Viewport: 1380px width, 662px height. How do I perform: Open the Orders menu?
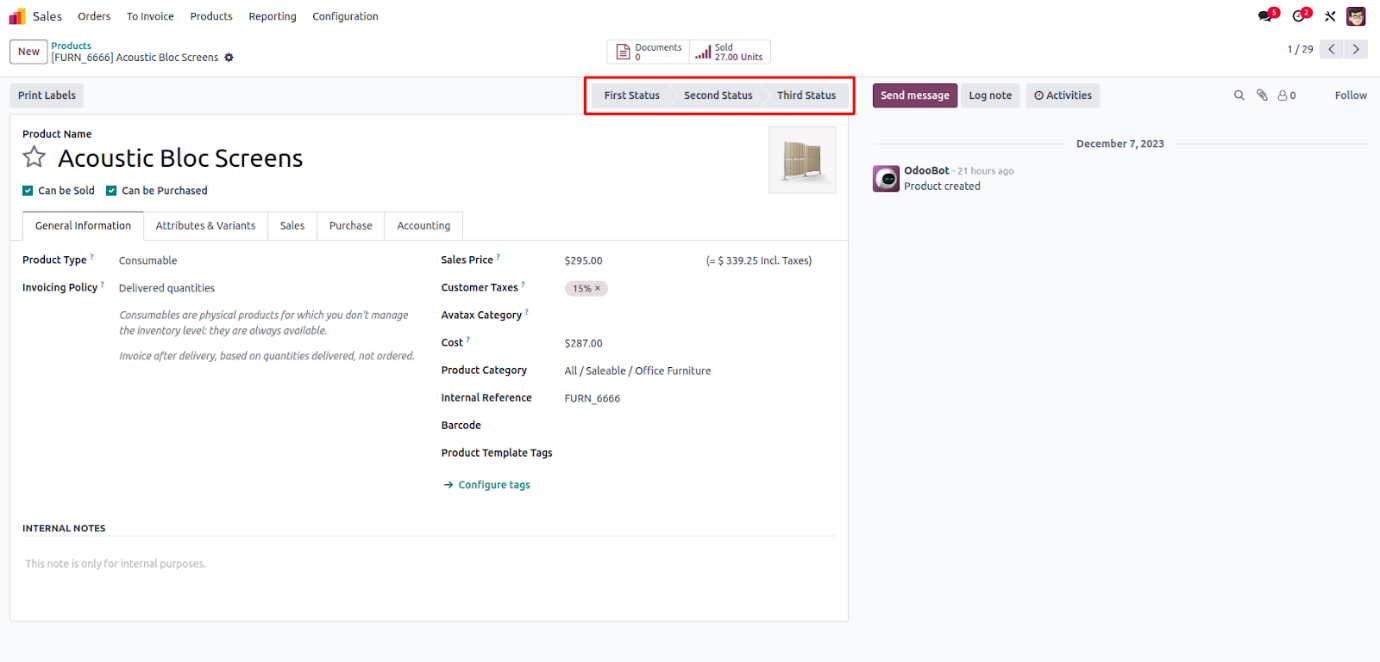coord(94,16)
